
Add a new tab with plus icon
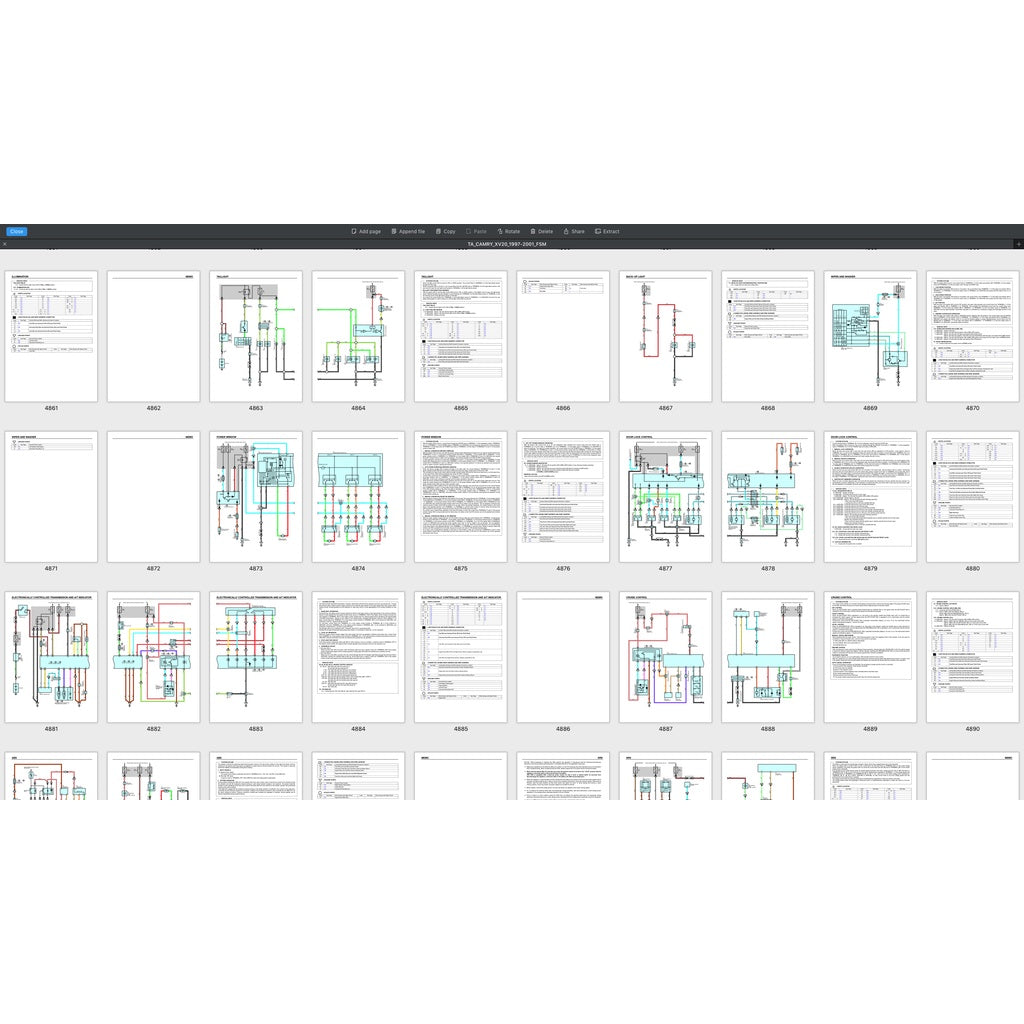(x=1018, y=244)
